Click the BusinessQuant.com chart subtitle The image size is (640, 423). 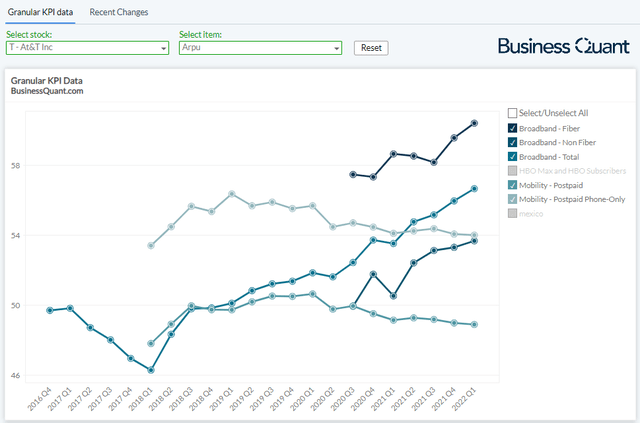point(47,91)
